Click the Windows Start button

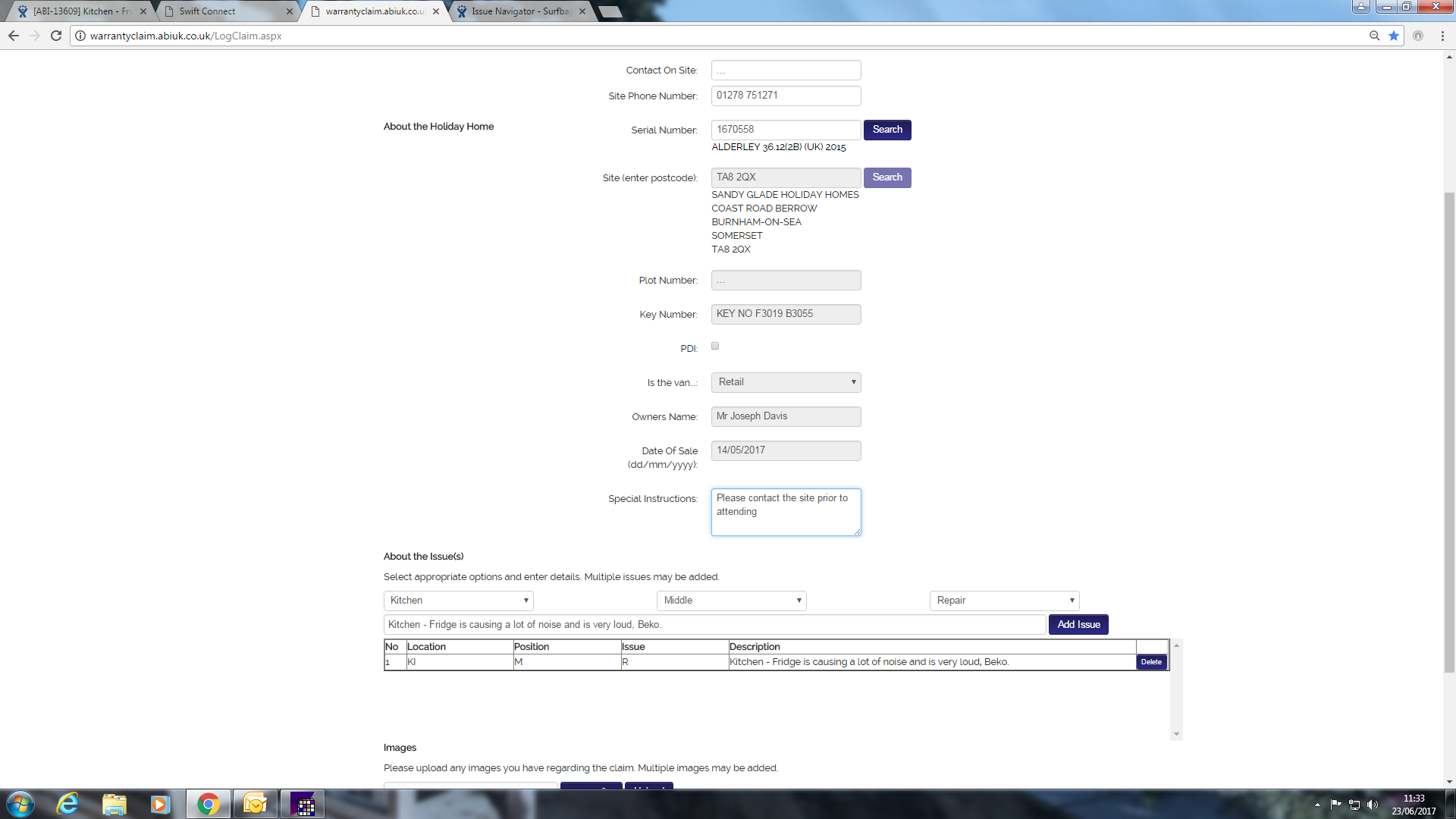pyautogui.click(x=20, y=804)
